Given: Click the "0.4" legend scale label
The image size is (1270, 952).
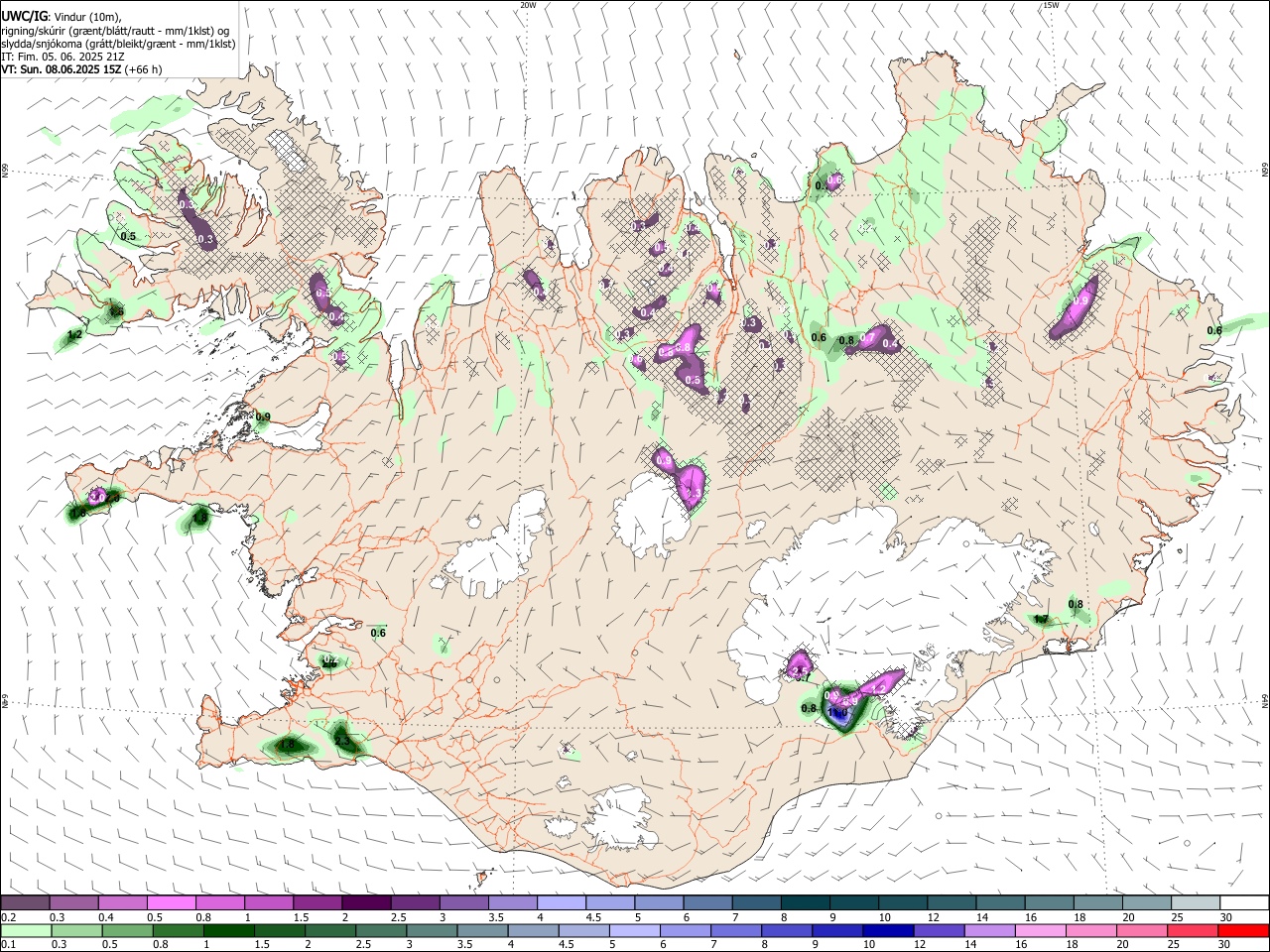Looking at the screenshot, I should [x=106, y=916].
